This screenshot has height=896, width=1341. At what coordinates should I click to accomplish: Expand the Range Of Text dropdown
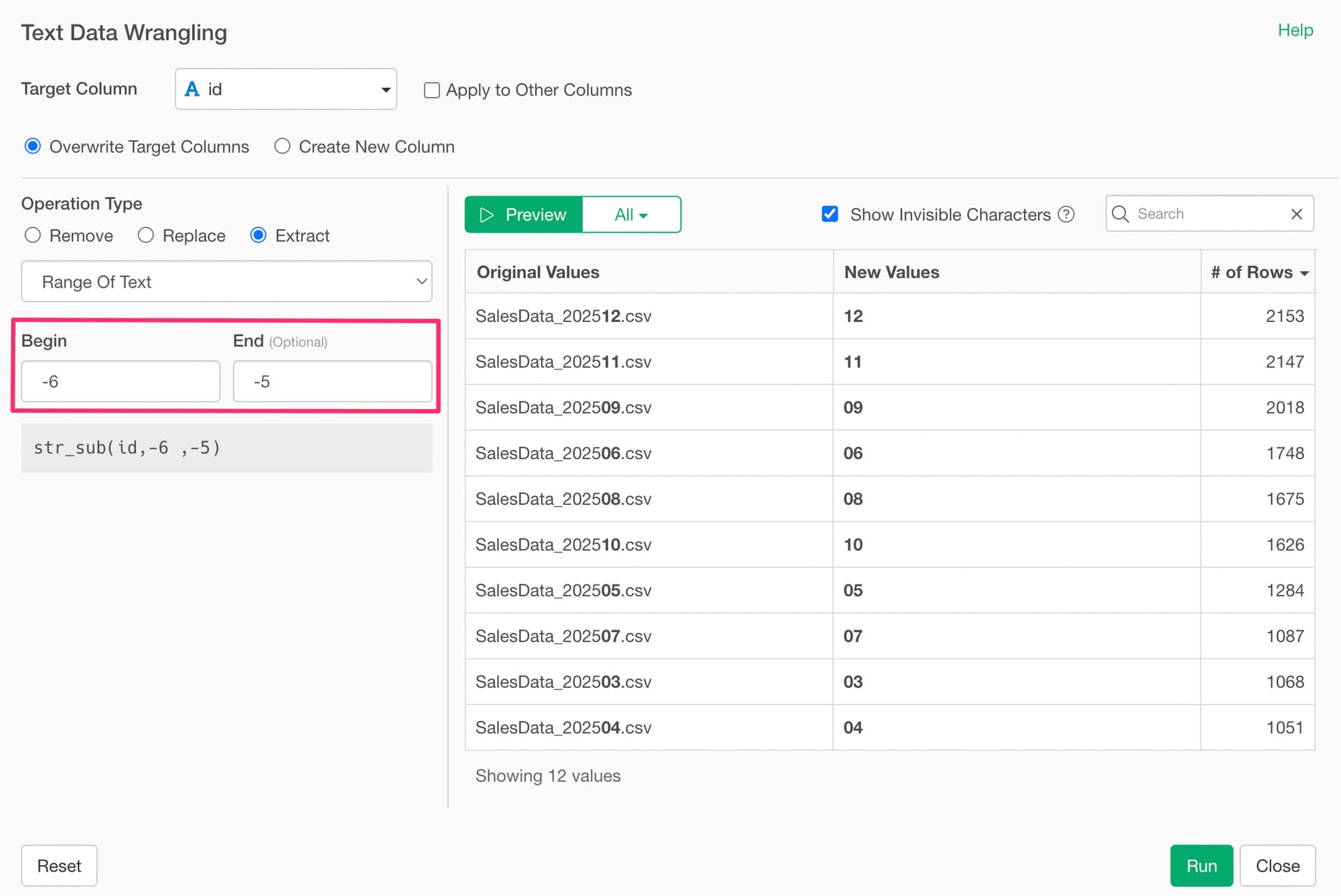(x=226, y=281)
